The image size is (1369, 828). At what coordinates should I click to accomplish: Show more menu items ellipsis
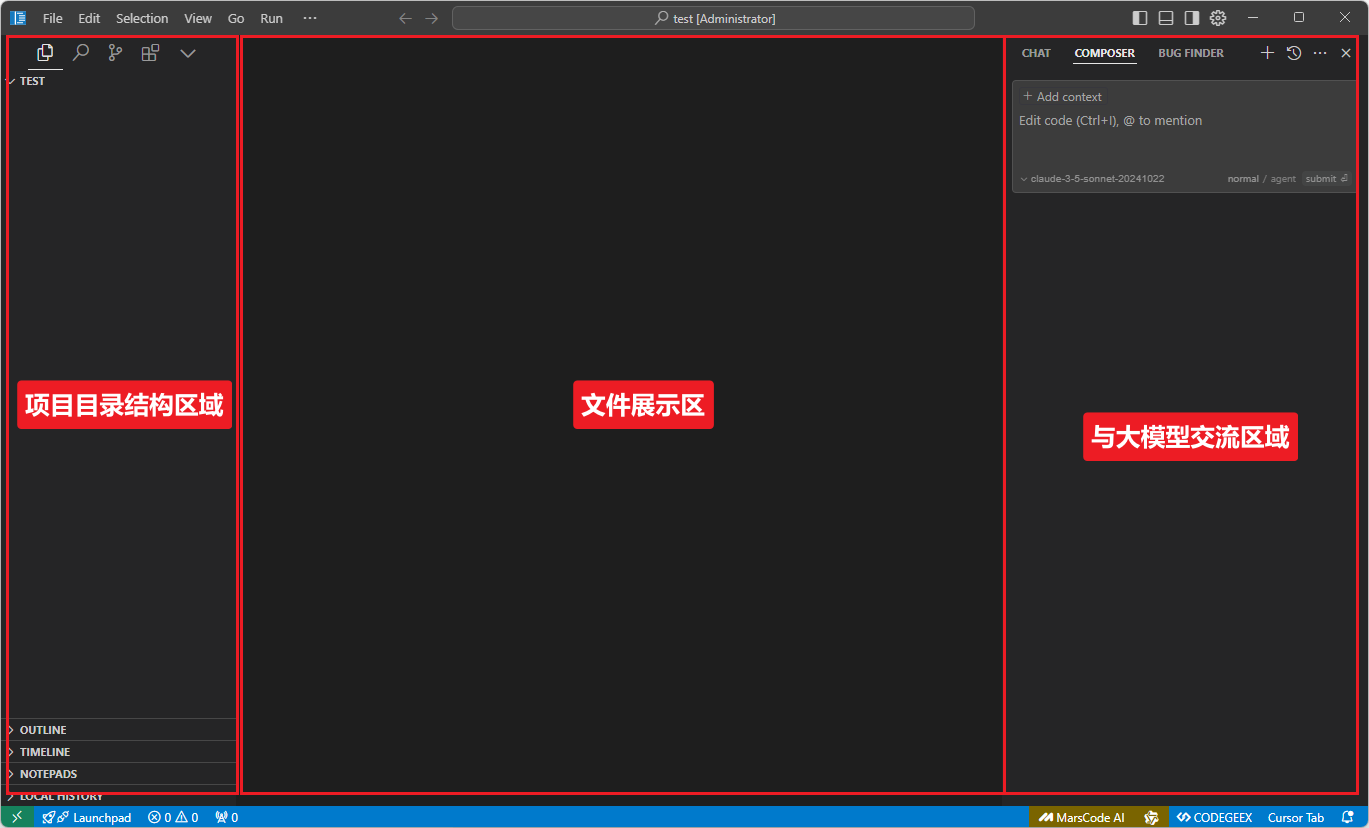click(309, 18)
